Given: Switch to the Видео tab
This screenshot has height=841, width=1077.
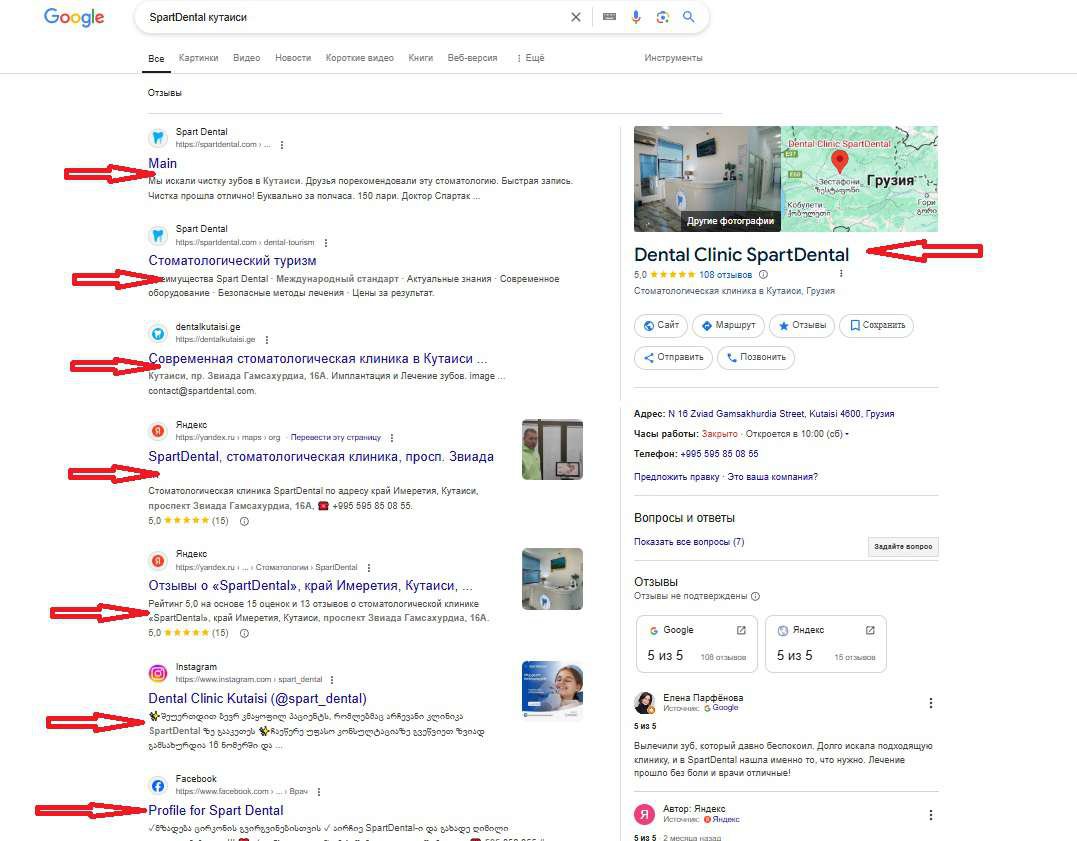Looking at the screenshot, I should tap(246, 57).
